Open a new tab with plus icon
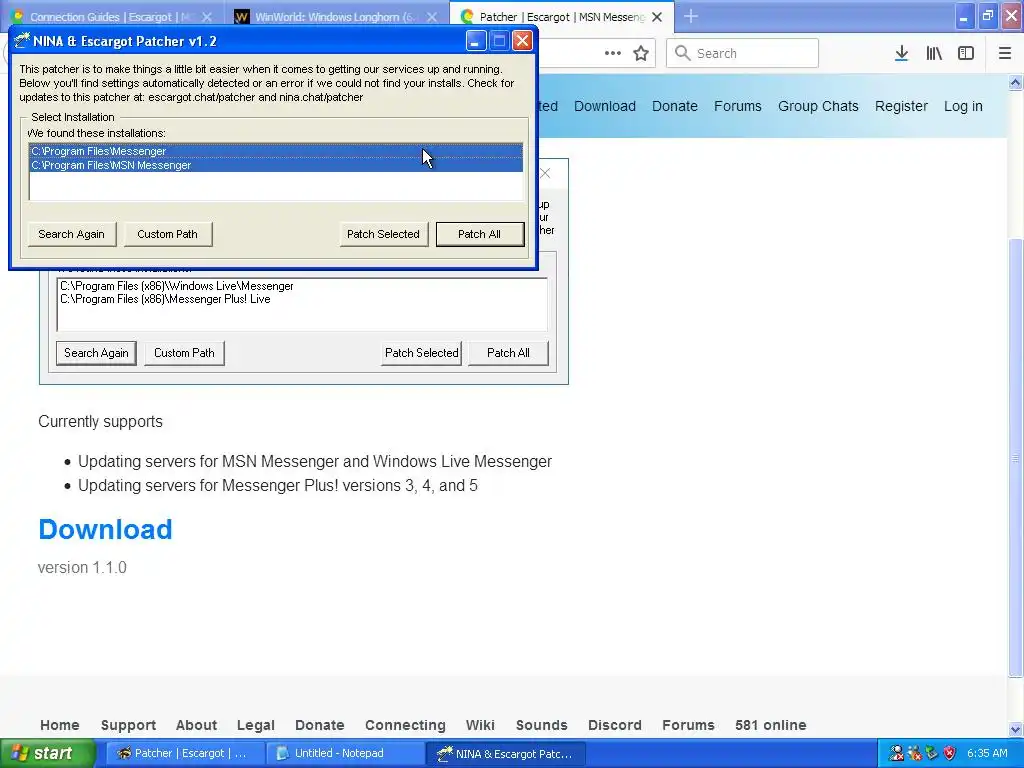 [691, 16]
